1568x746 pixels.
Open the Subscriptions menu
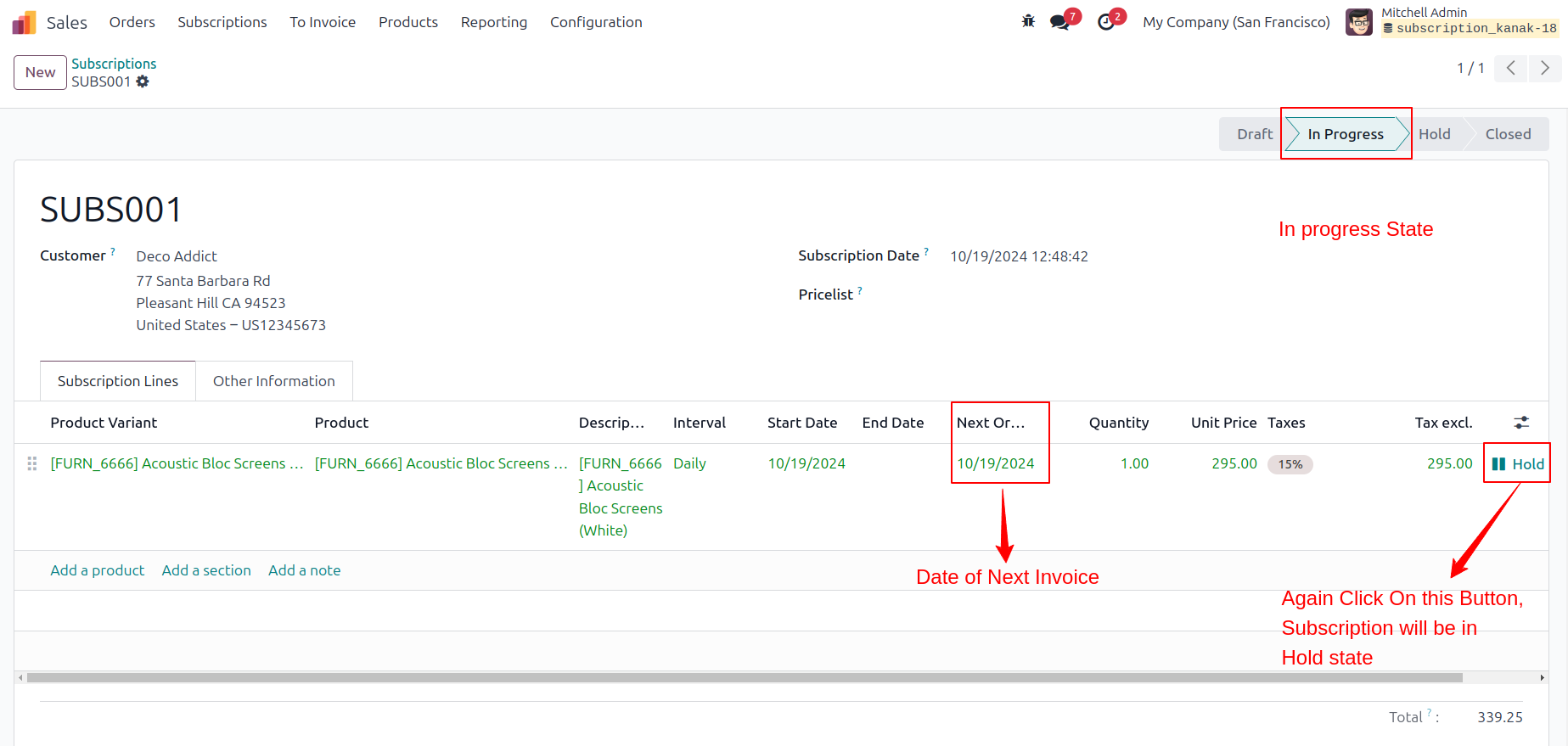pyautogui.click(x=222, y=22)
